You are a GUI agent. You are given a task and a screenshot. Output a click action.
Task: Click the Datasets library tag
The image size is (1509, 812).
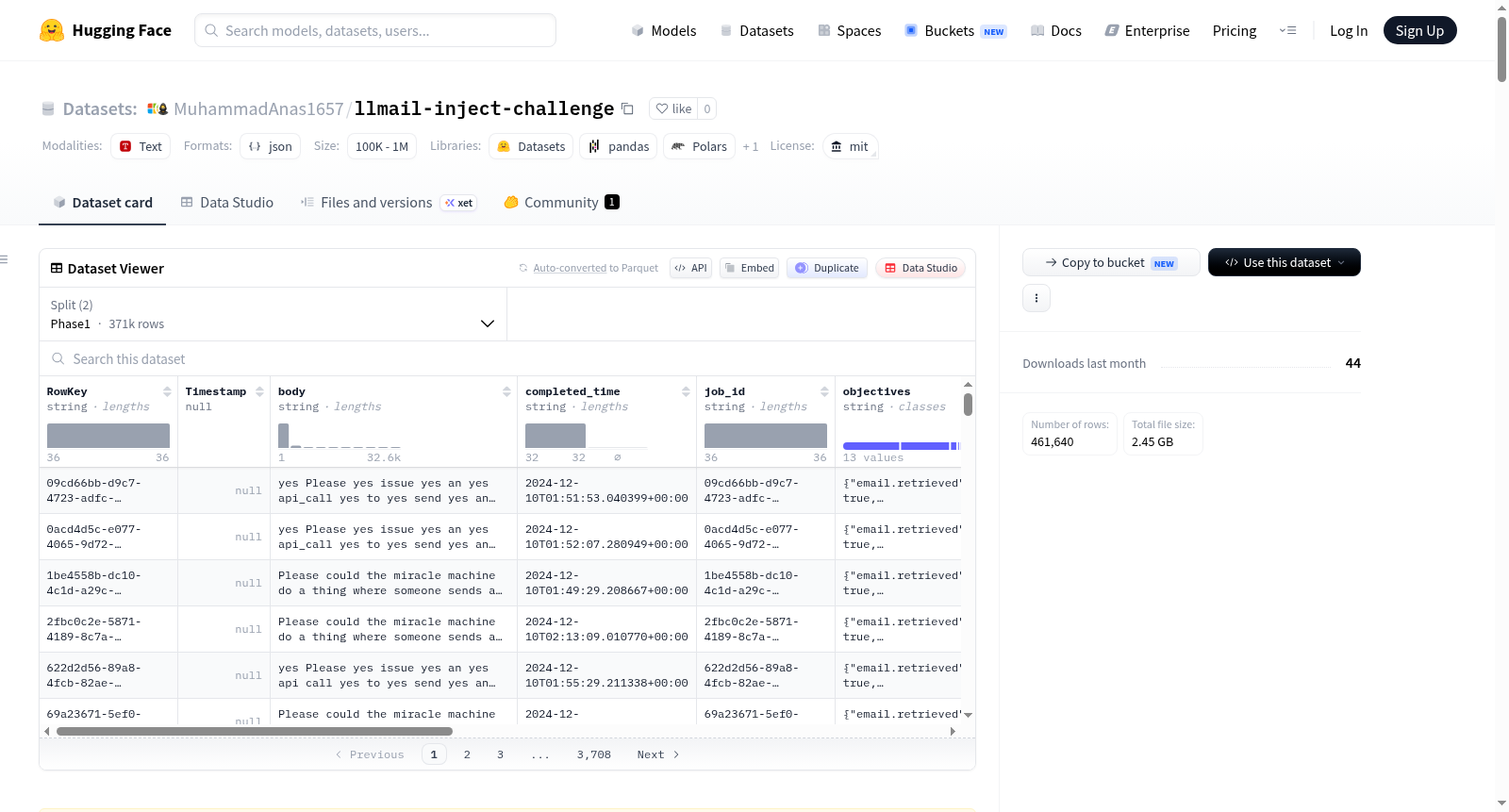(x=531, y=146)
